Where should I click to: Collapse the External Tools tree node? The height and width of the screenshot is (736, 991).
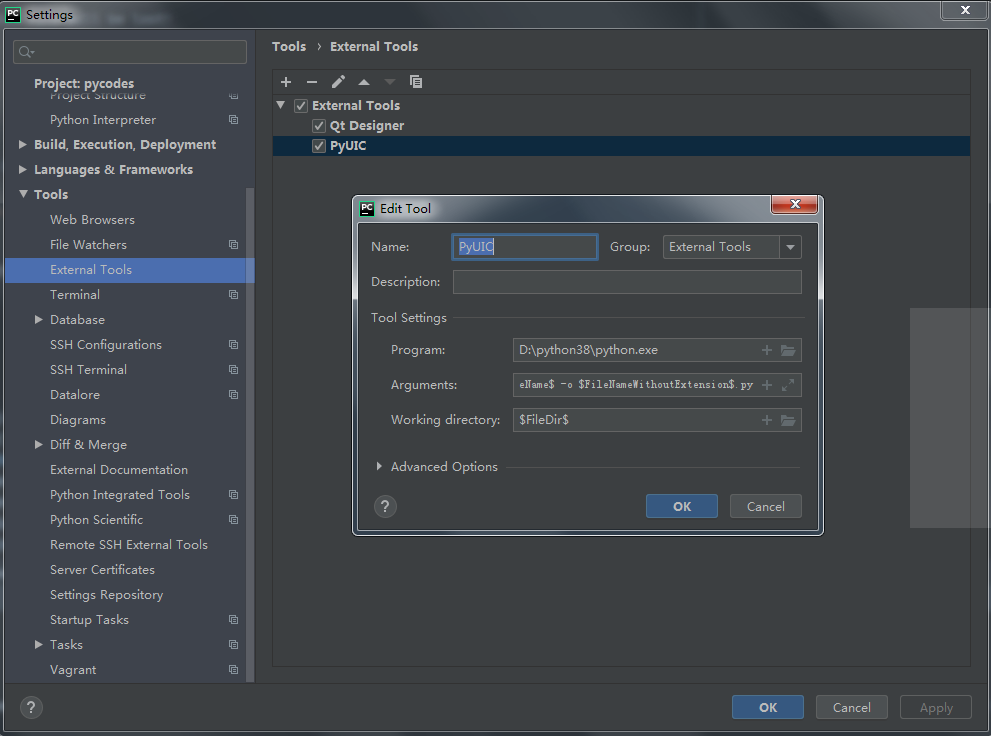[x=281, y=105]
